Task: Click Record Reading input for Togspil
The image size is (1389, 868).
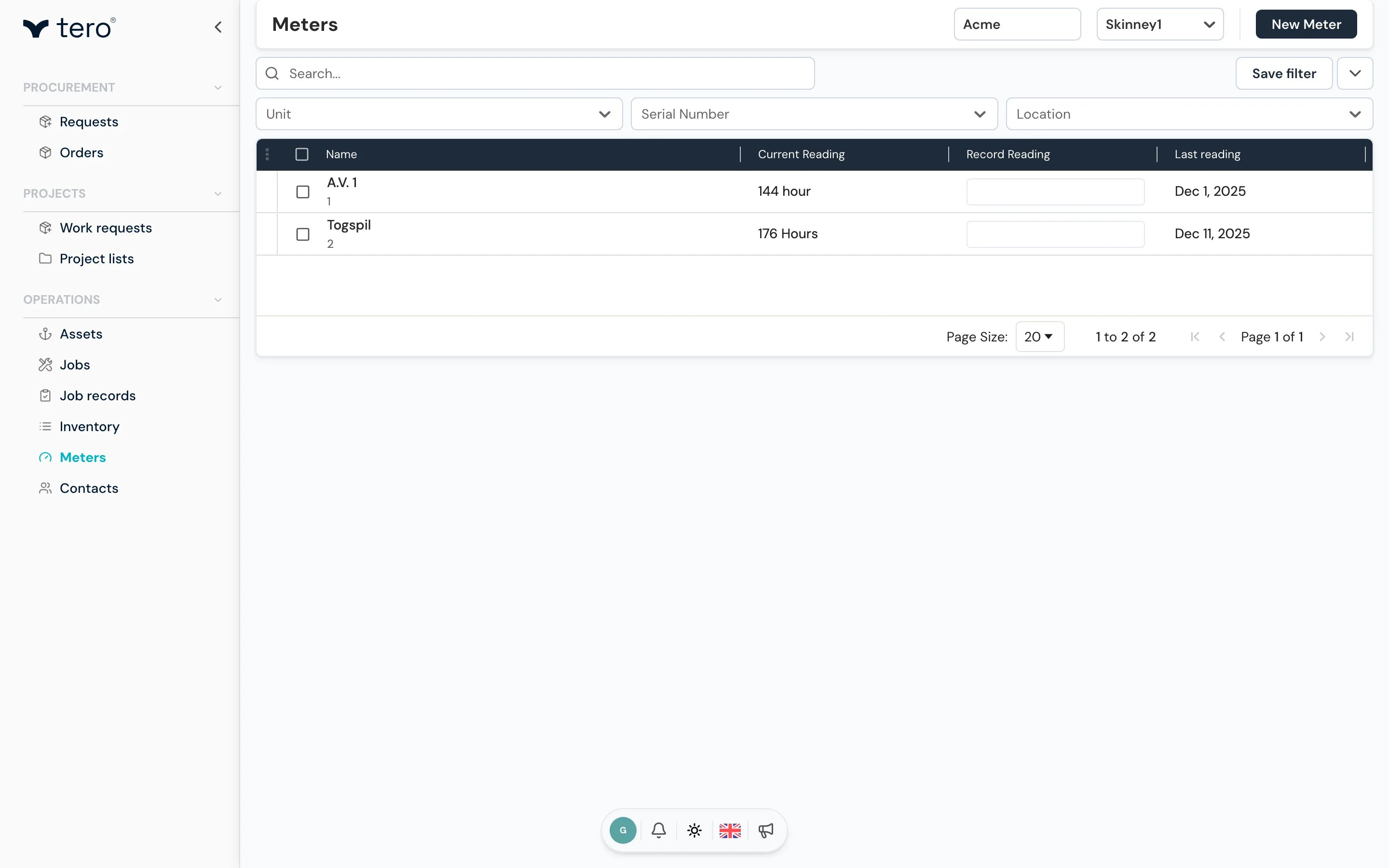Action: [1056, 234]
